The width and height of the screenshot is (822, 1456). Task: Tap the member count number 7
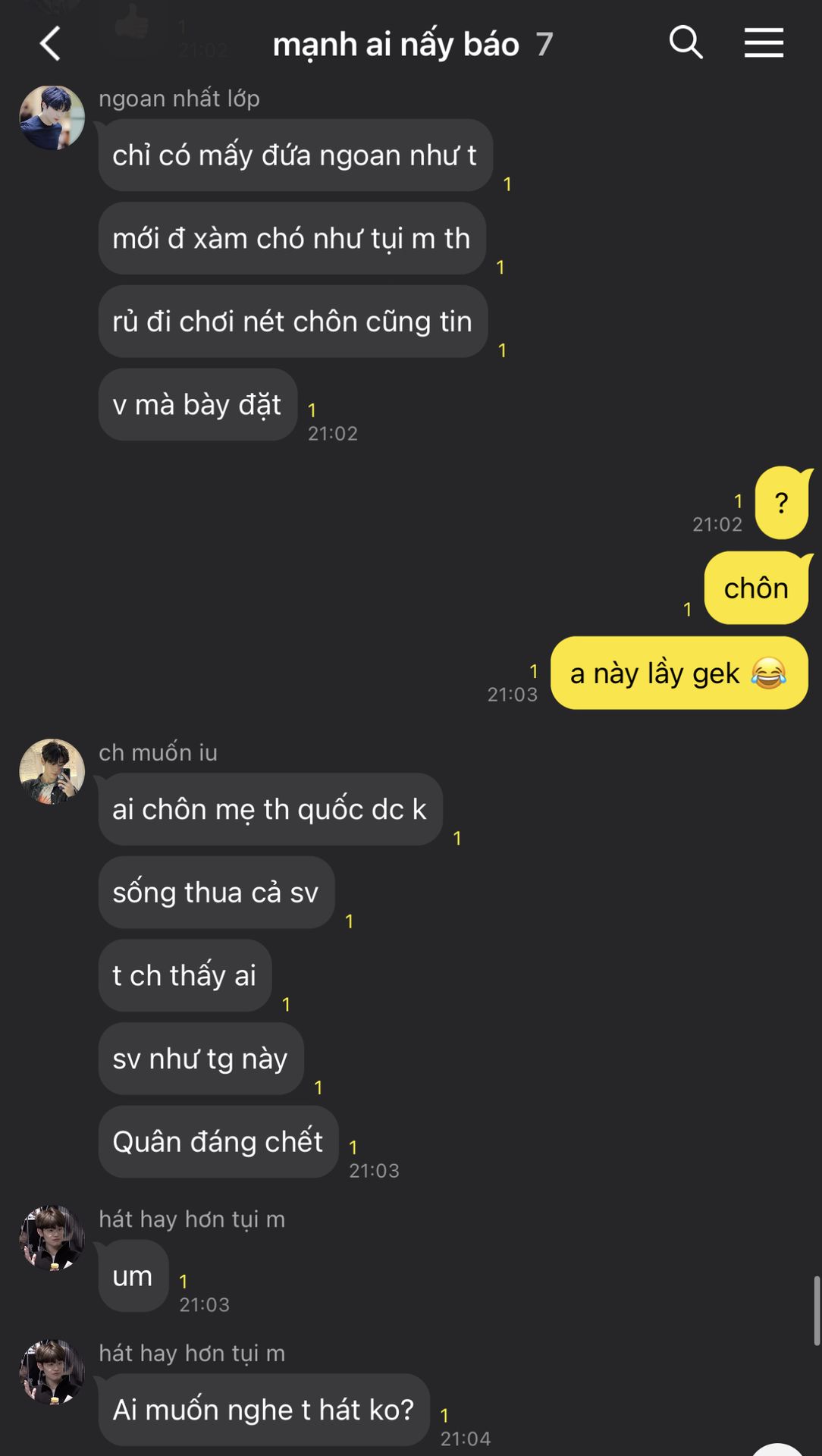(544, 45)
